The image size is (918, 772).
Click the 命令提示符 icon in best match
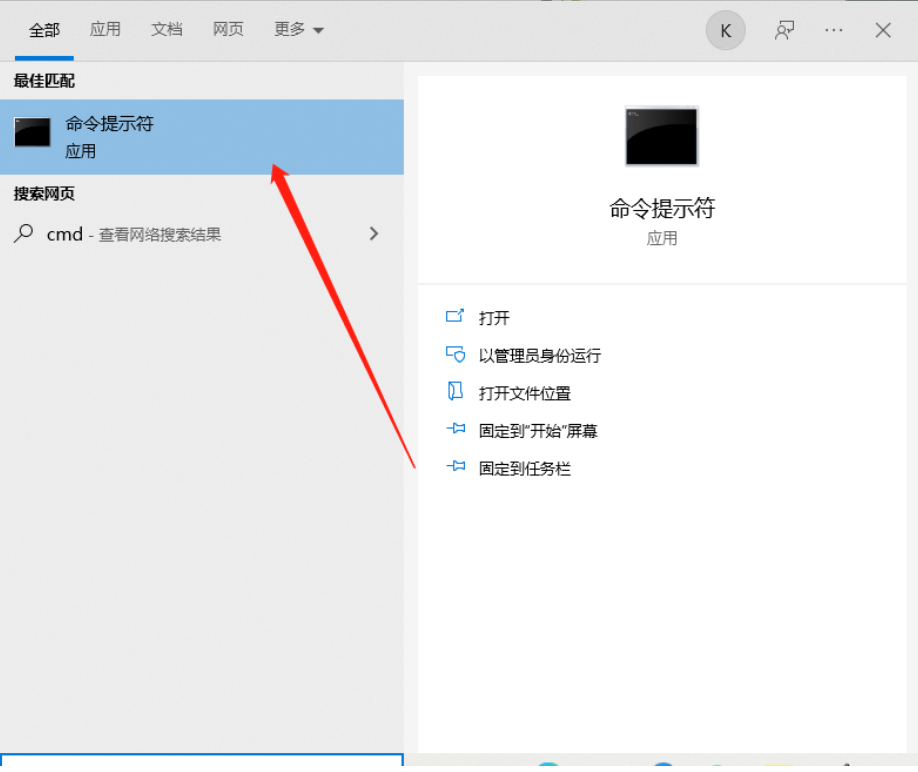click(x=32, y=132)
